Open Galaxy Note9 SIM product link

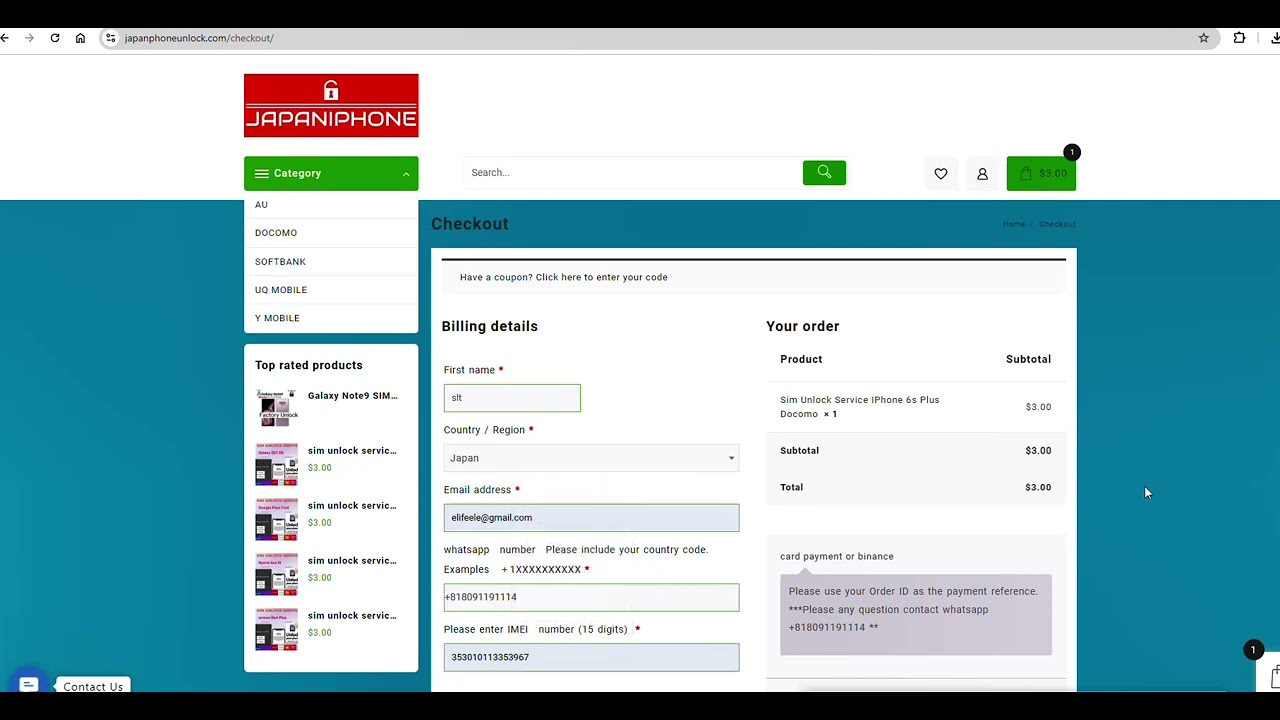[352, 396]
